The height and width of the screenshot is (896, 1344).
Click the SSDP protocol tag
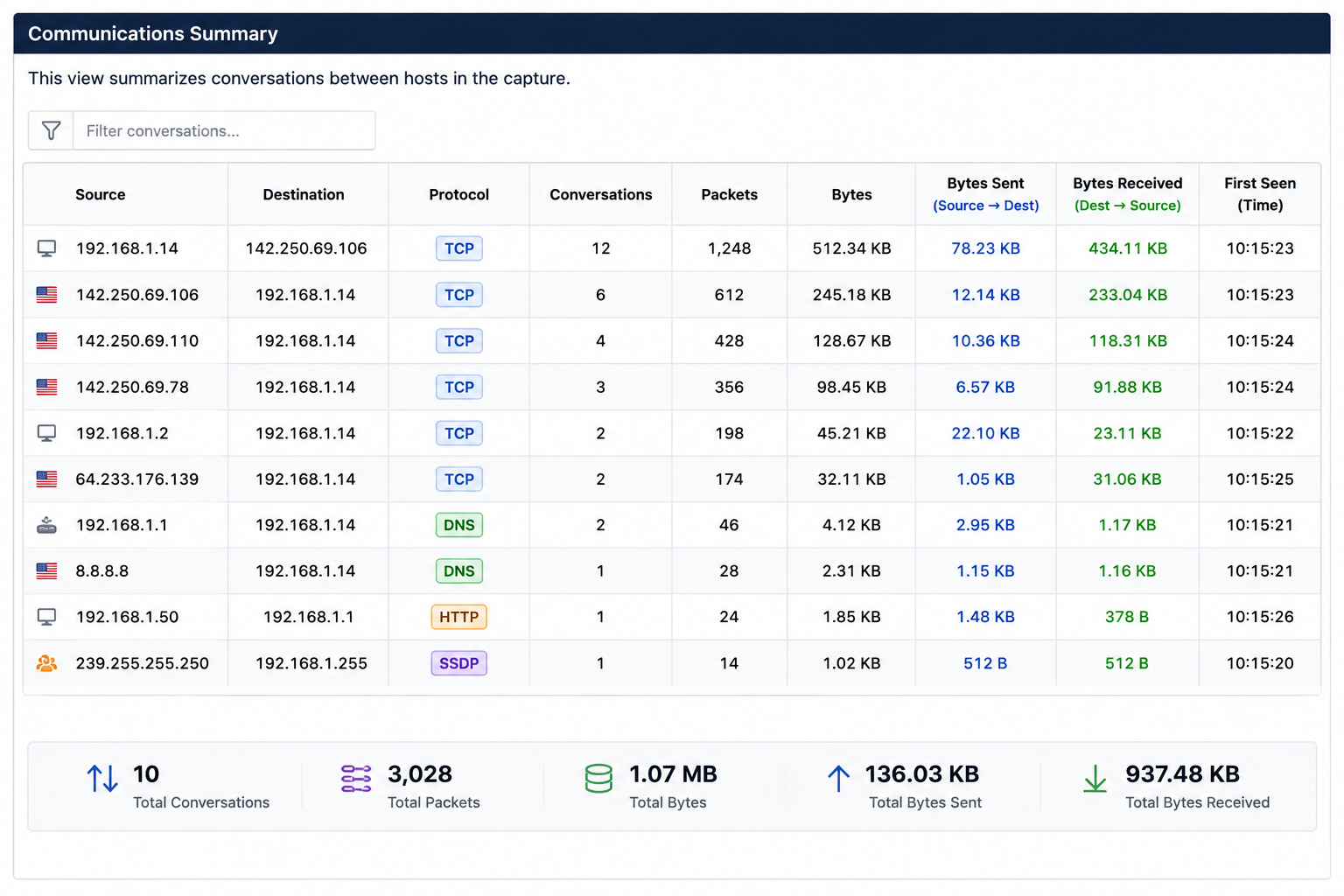[459, 663]
